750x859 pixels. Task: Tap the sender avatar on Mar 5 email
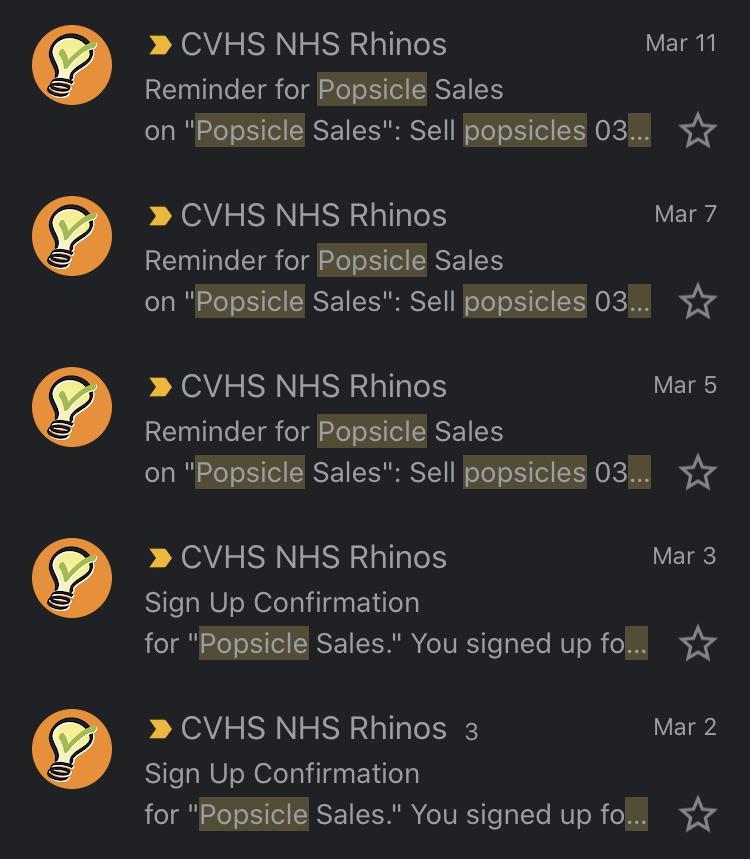[72, 407]
